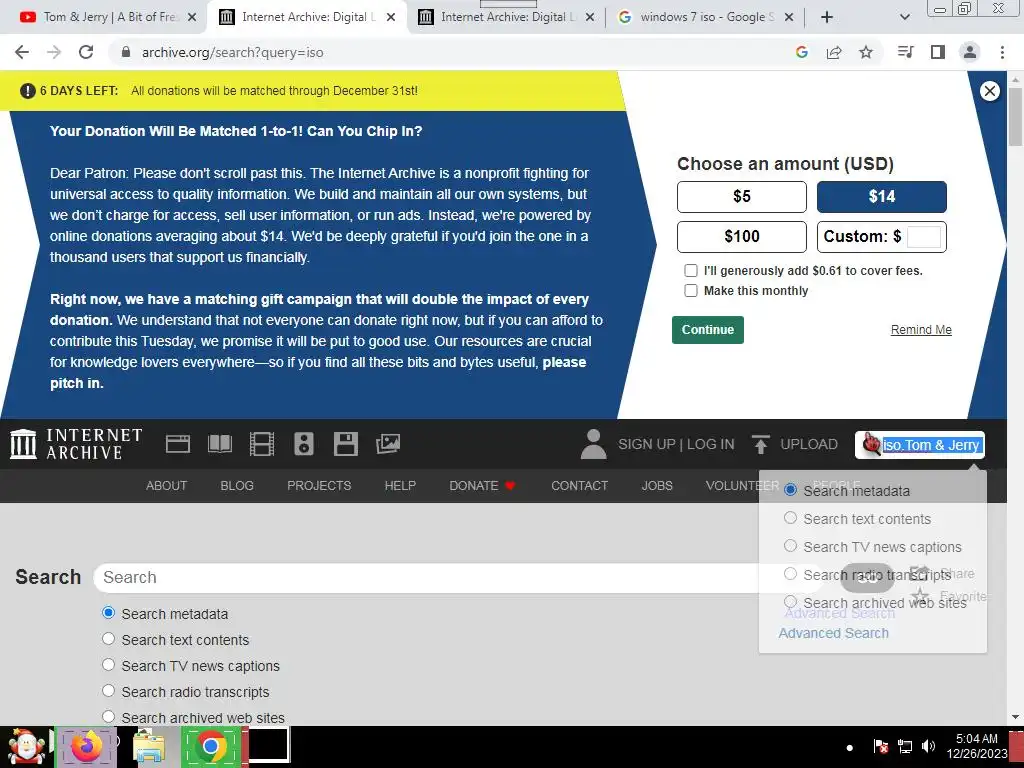Open the CONTACT menu item
Screen dimensions: 1024x768
coord(579,486)
